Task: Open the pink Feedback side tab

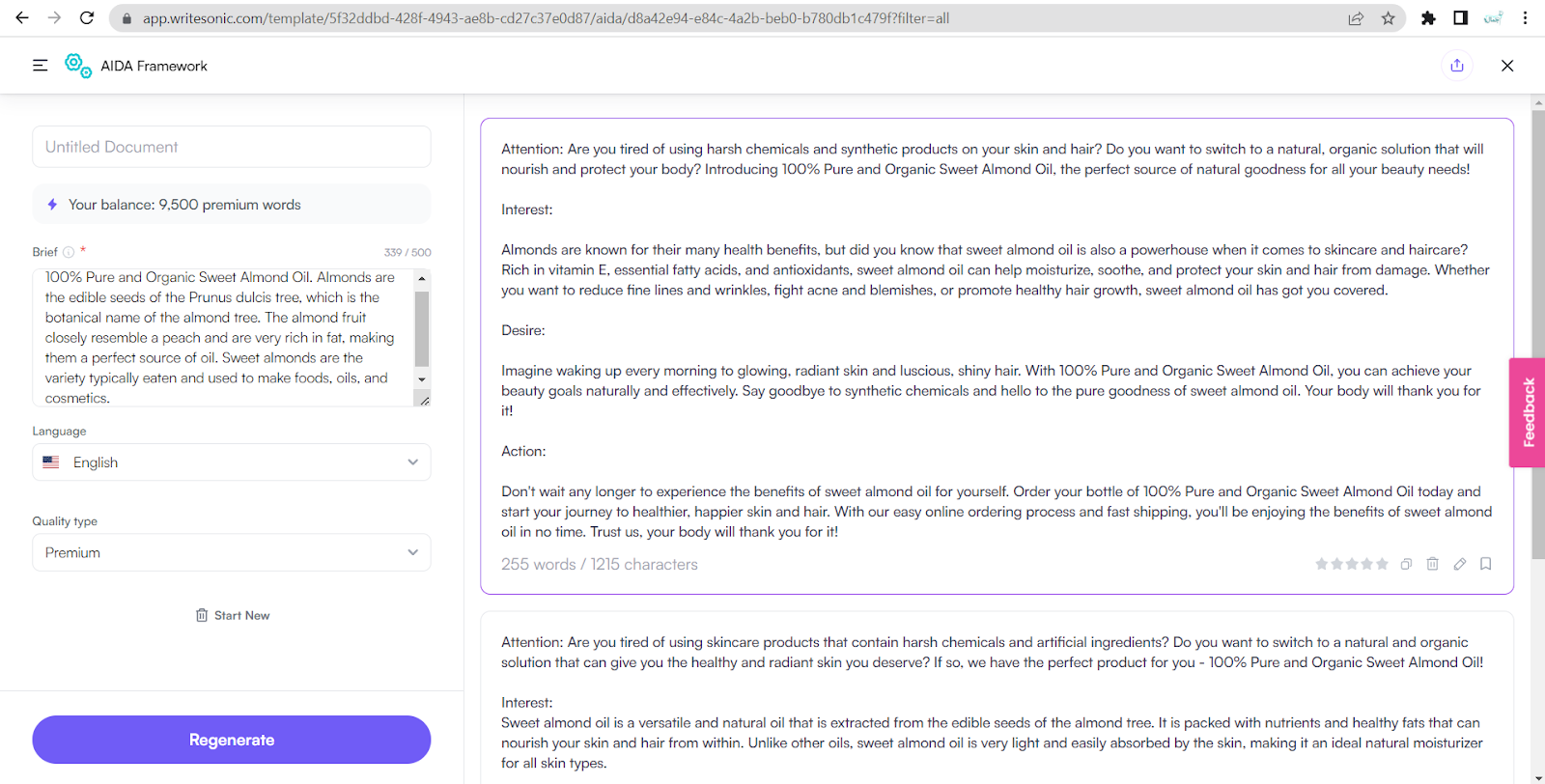Action: 1527,412
